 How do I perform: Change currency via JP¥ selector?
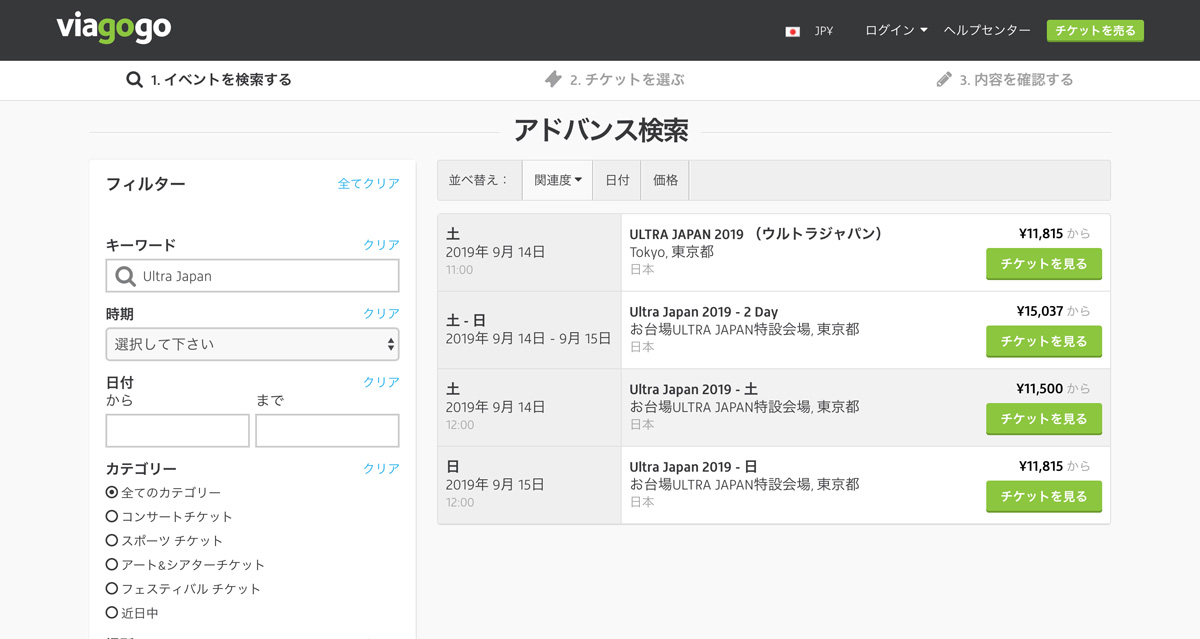coord(824,31)
